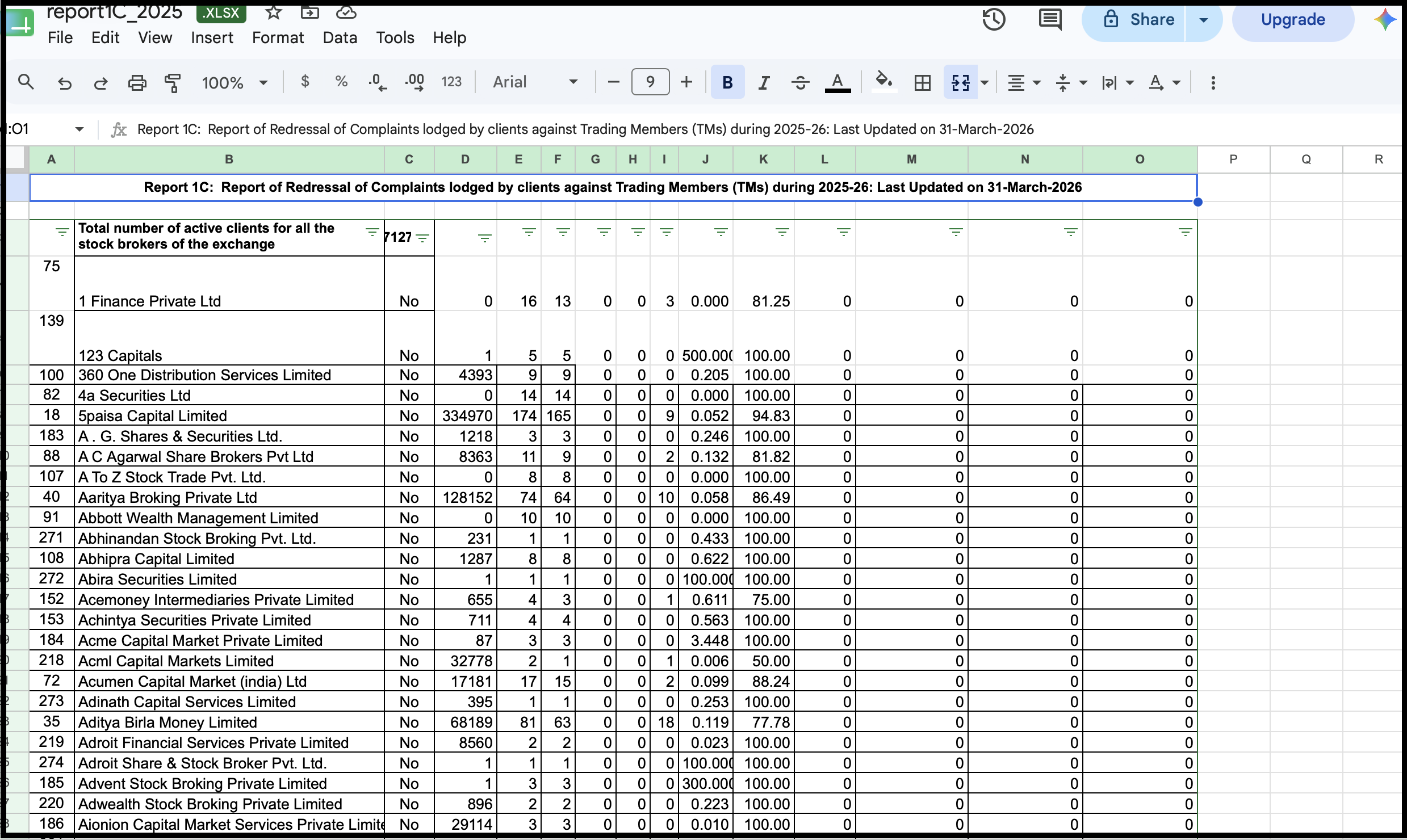Move document to folder icon
1407x840 pixels.
pos(310,11)
